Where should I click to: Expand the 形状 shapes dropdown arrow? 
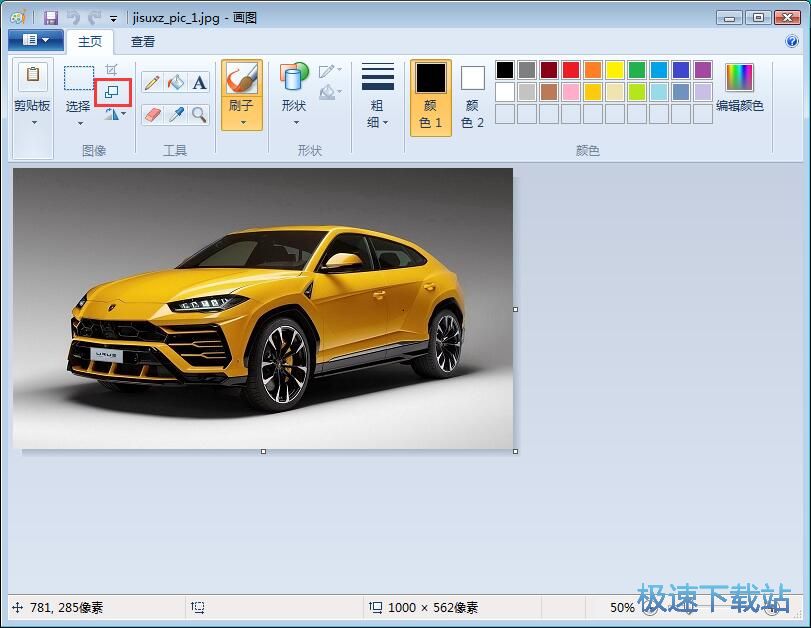coord(296,123)
